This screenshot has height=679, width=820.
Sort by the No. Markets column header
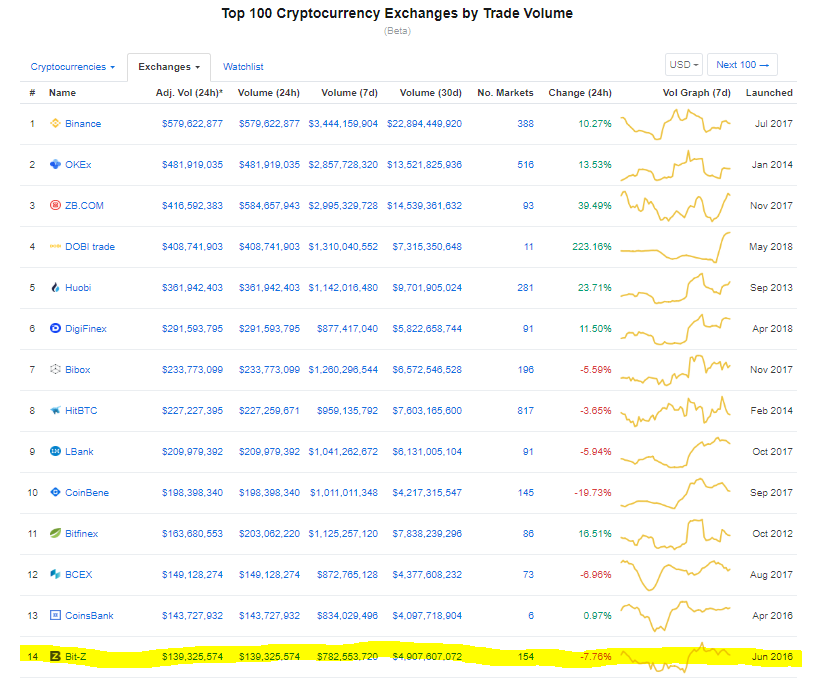[x=506, y=93]
